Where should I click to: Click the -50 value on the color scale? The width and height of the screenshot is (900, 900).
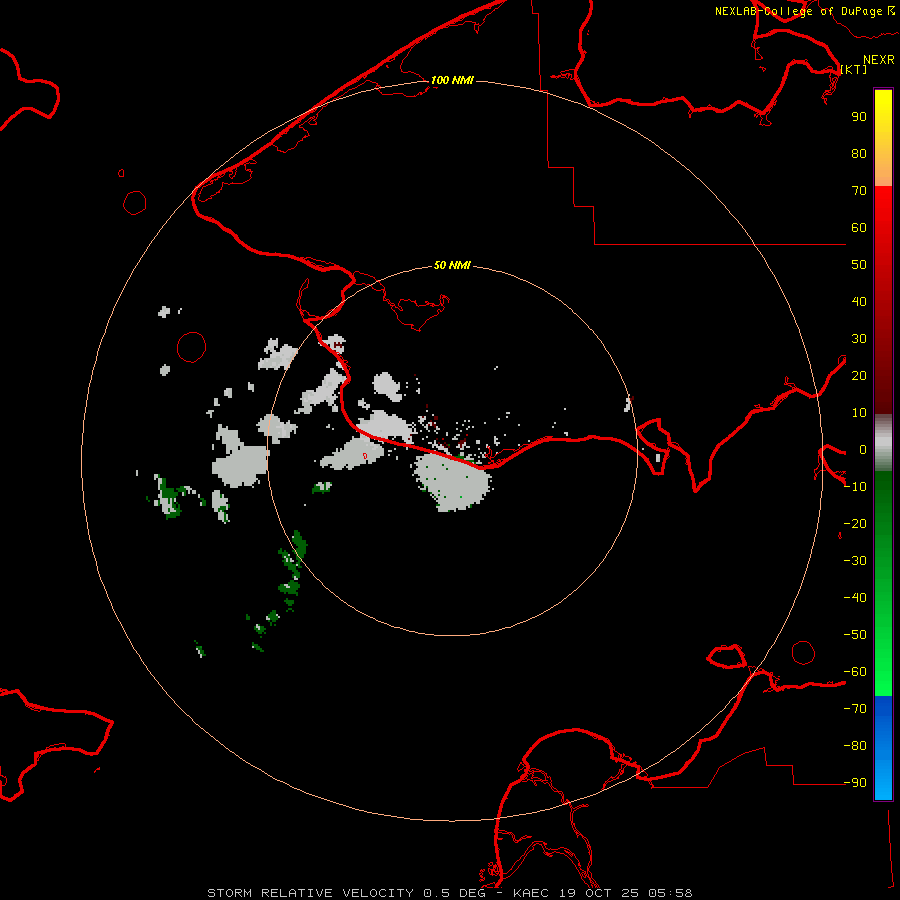pyautogui.click(x=855, y=635)
